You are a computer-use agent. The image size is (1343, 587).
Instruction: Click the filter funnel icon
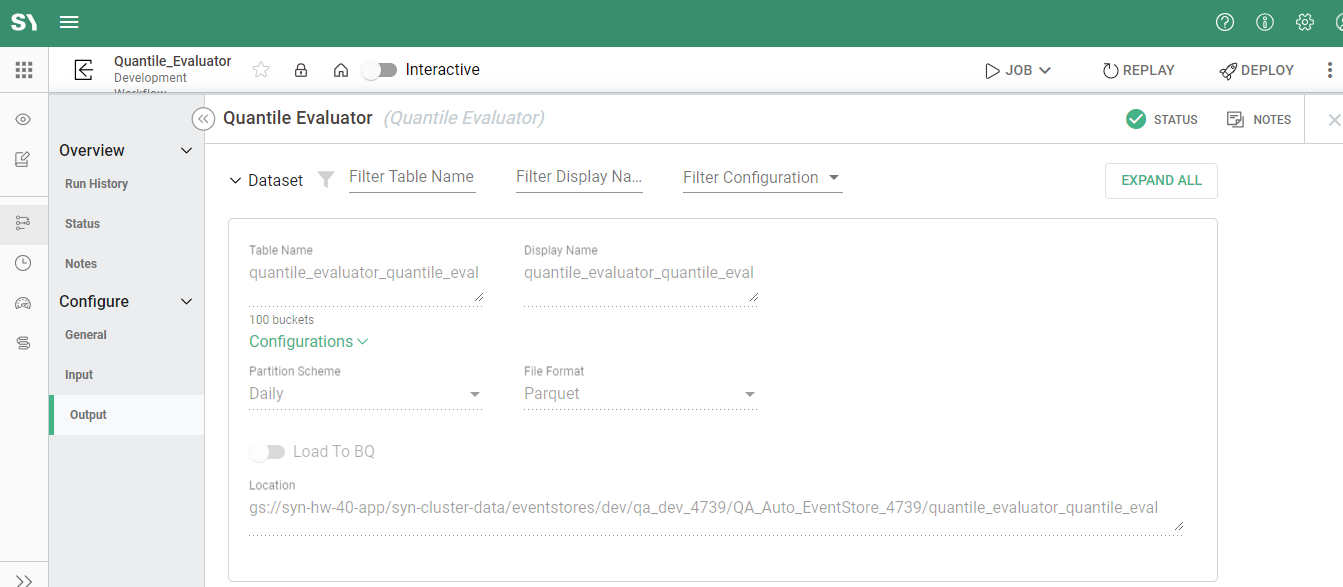pos(326,179)
